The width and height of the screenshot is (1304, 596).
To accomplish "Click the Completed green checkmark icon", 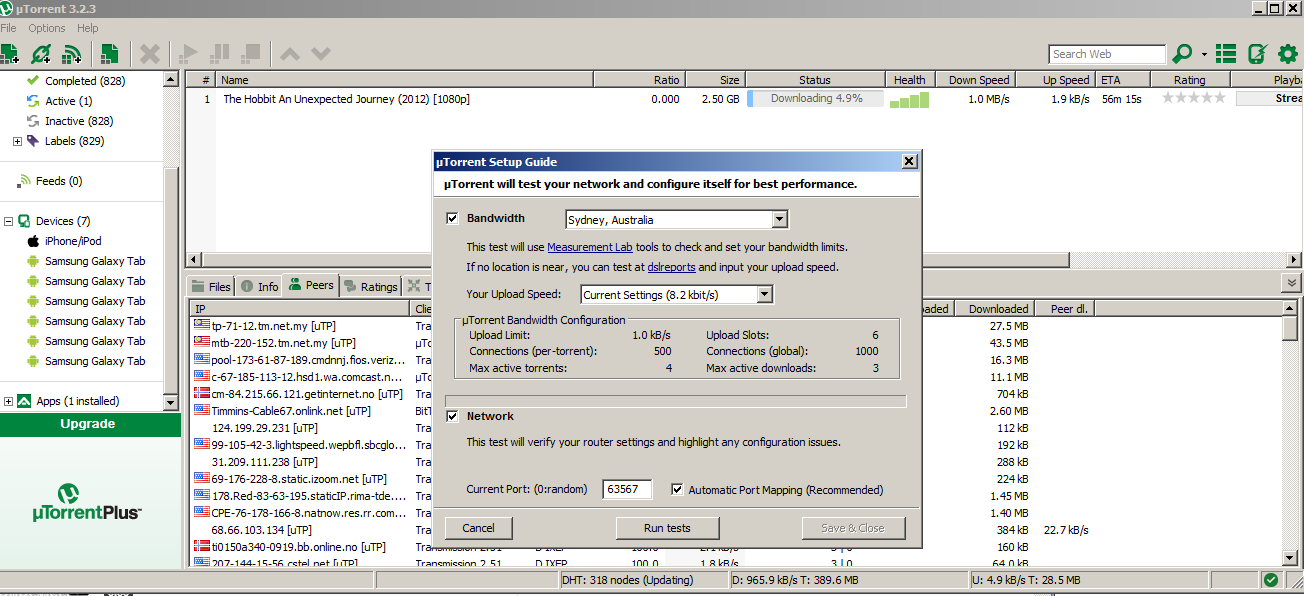I will [33, 80].
